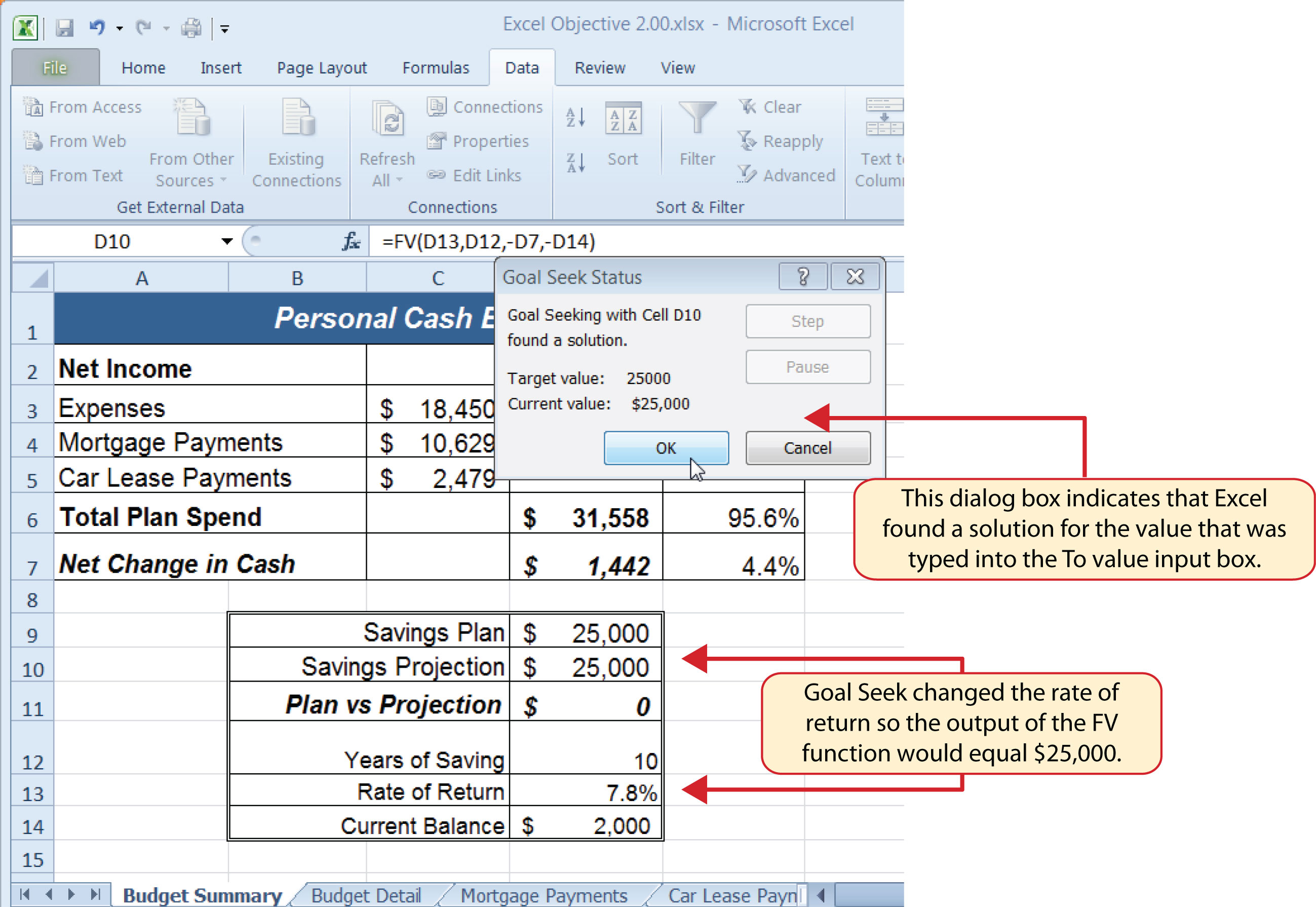Screen dimensions: 1316x907
Task: Close the Goal Seek Status dialog
Action: click(856, 277)
